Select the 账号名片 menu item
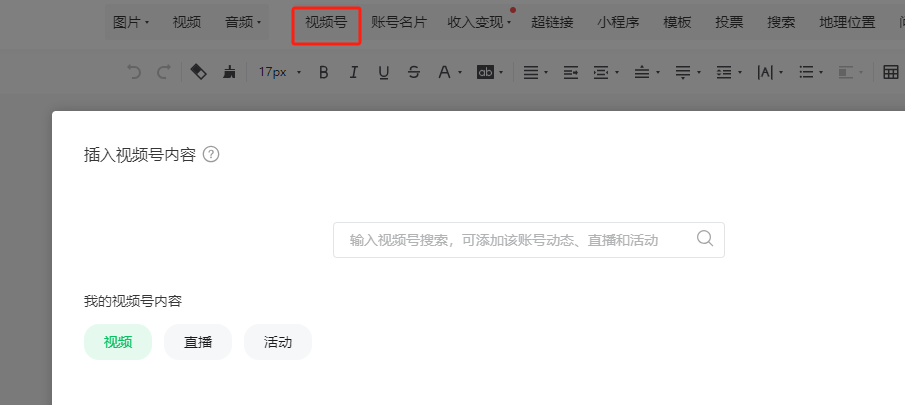Screen dimensions: 905x405 pyautogui.click(x=399, y=22)
